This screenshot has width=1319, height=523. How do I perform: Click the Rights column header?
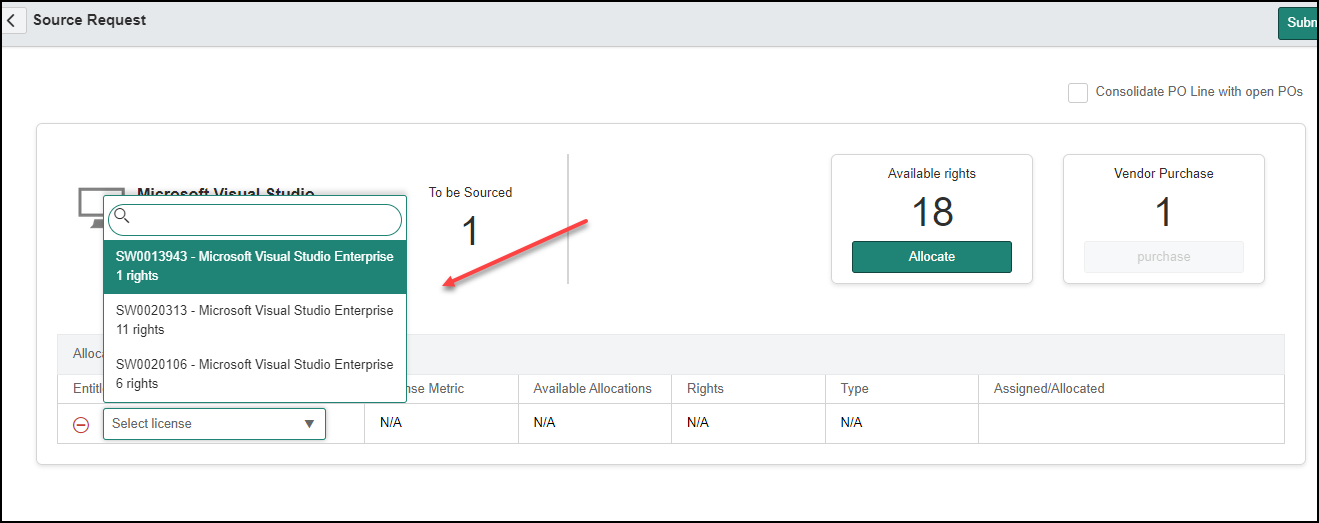pos(705,388)
